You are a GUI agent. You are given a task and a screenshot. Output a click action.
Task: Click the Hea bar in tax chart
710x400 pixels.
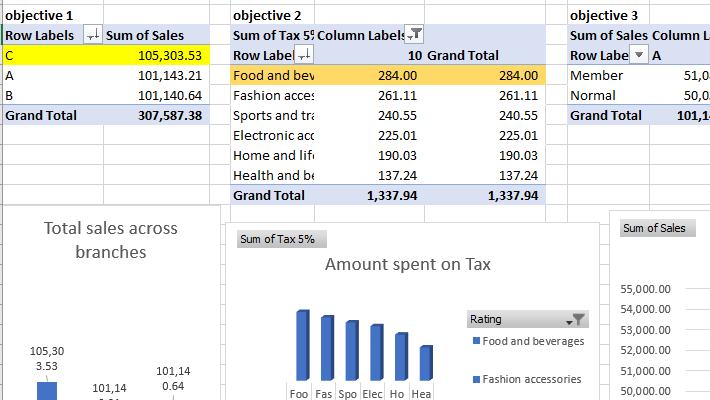pyautogui.click(x=425, y=363)
